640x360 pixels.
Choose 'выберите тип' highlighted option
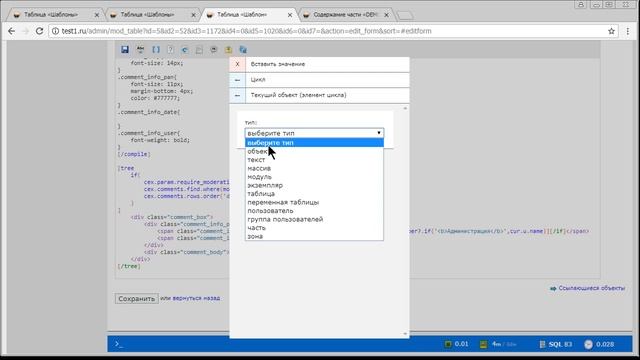pos(314,142)
